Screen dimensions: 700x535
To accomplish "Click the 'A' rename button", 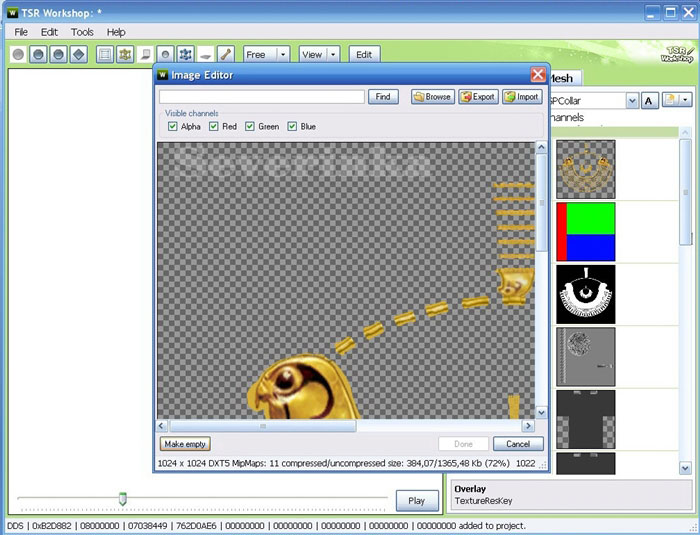I will pos(649,101).
